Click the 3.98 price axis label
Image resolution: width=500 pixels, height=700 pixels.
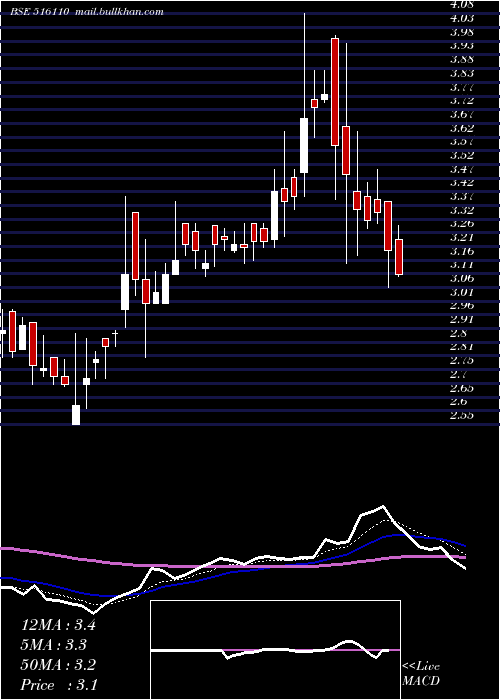click(x=461, y=32)
